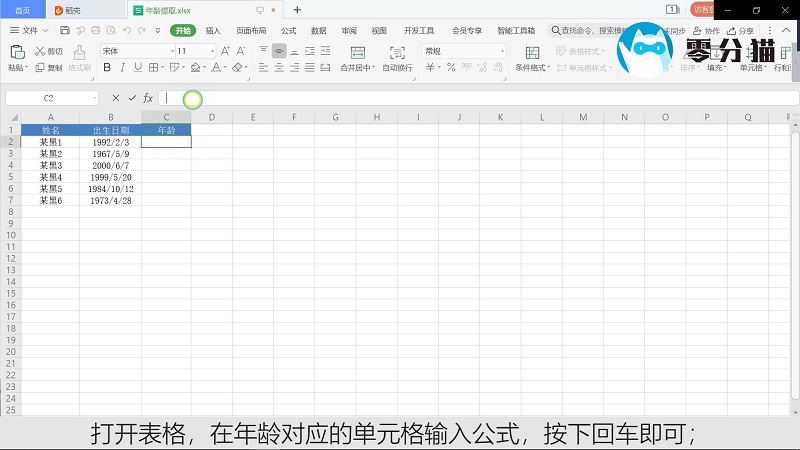Click the Paste clipboard icon
Image resolution: width=800 pixels, height=450 pixels.
click(16, 52)
